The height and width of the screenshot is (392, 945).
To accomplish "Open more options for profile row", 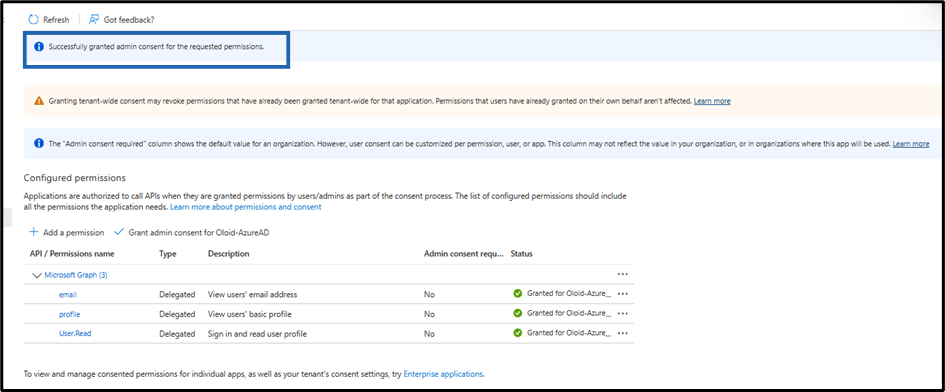I will (623, 314).
